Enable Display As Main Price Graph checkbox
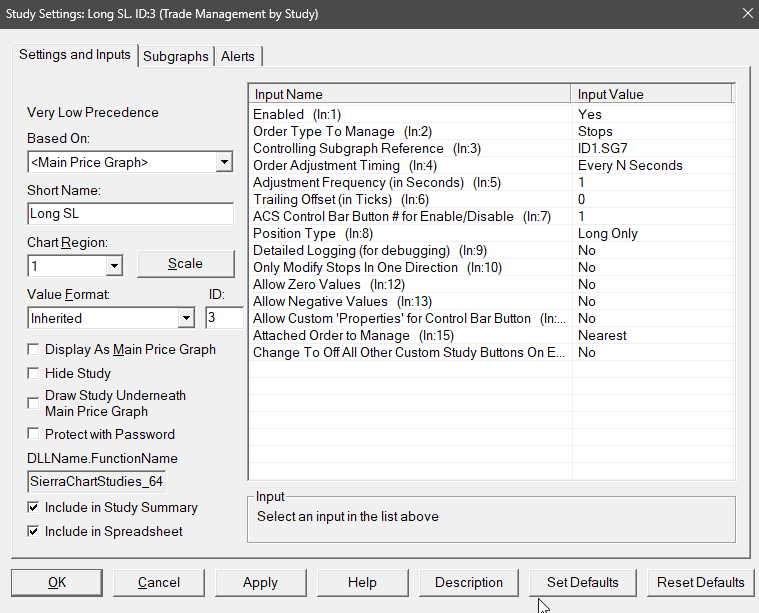The height and width of the screenshot is (613, 759). coord(35,350)
